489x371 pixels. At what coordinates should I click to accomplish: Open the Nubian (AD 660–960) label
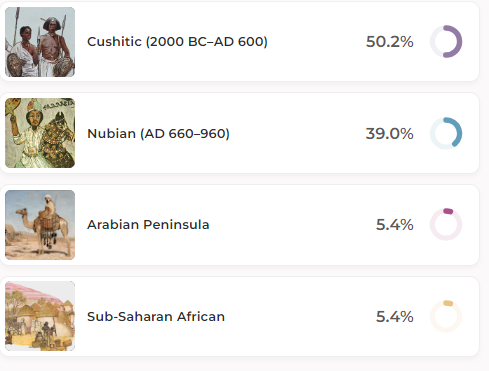pos(158,134)
